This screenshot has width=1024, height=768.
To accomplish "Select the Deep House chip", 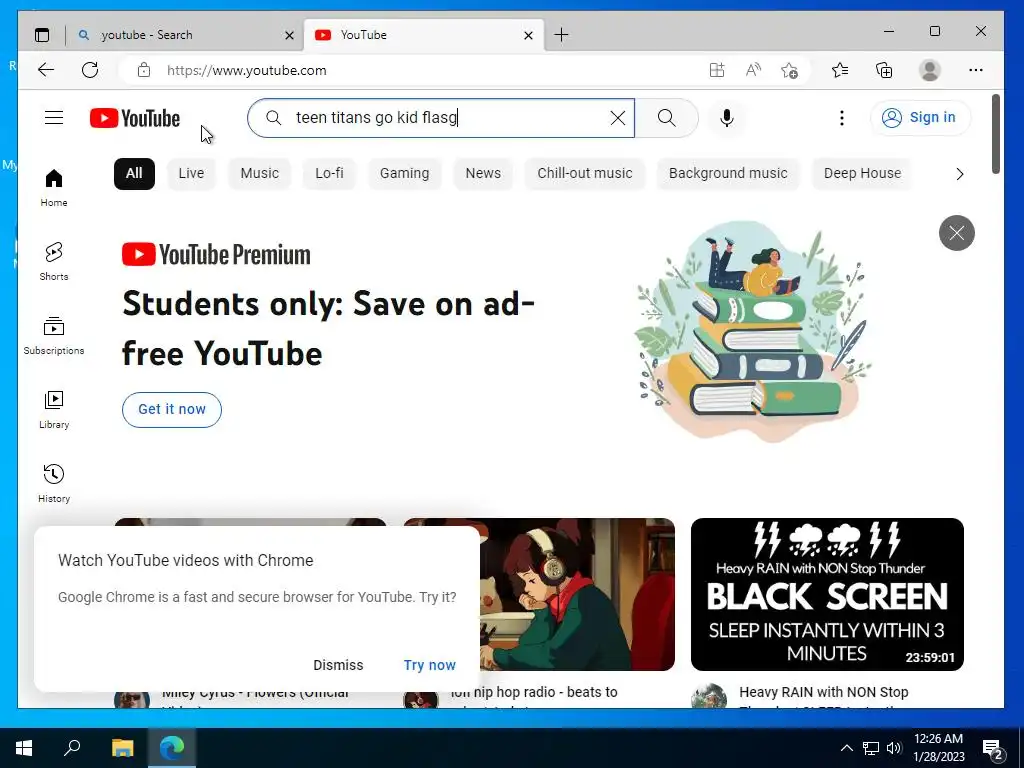I will coord(862,174).
